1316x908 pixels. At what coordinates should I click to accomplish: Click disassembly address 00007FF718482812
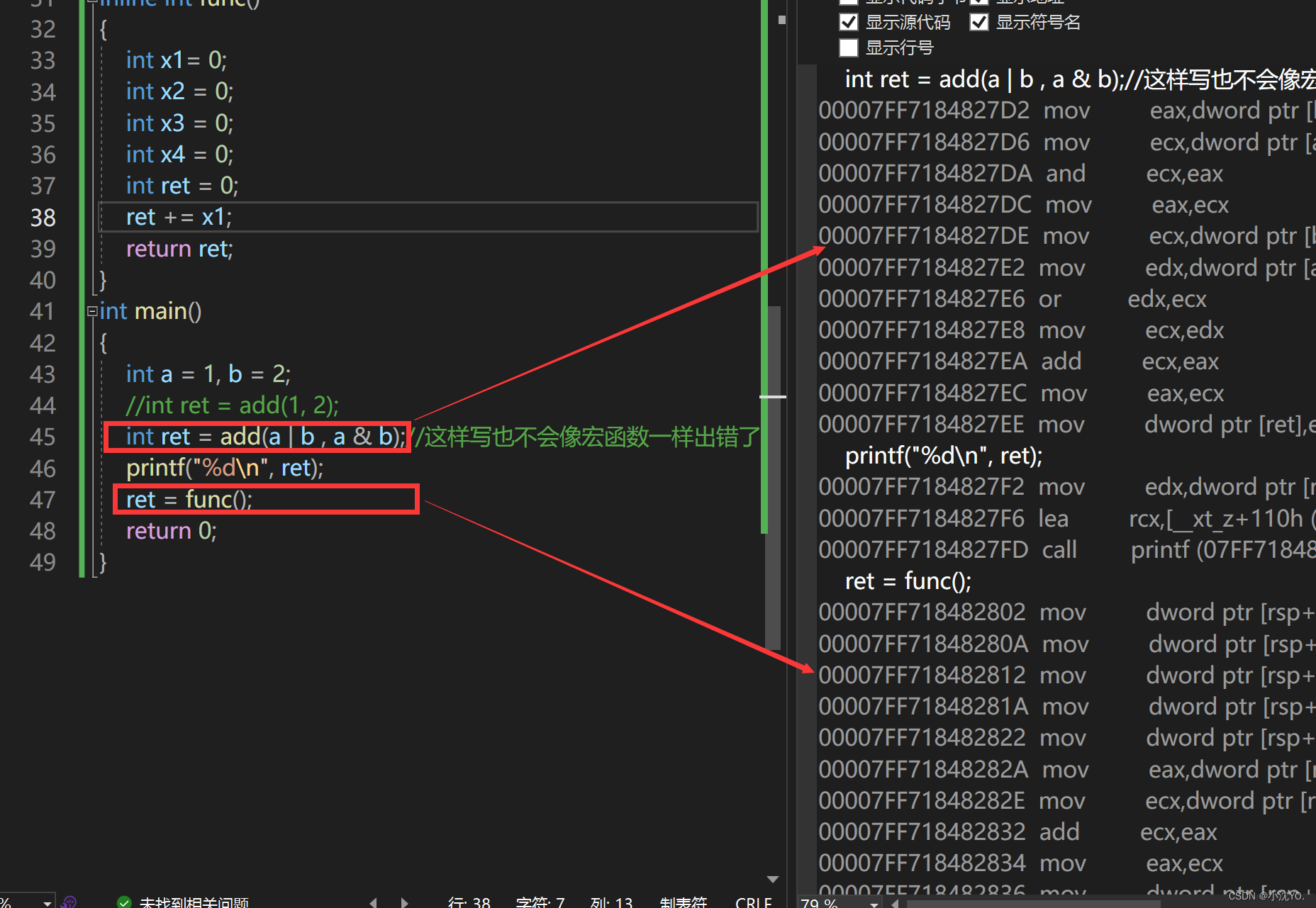(x=922, y=676)
